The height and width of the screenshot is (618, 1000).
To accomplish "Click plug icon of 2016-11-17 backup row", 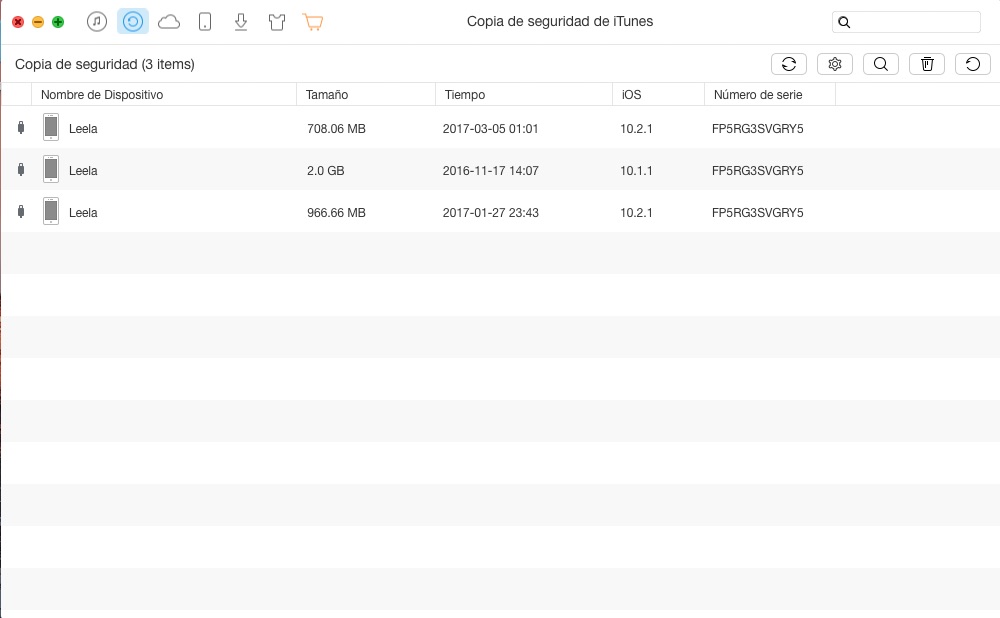I will click(x=21, y=170).
